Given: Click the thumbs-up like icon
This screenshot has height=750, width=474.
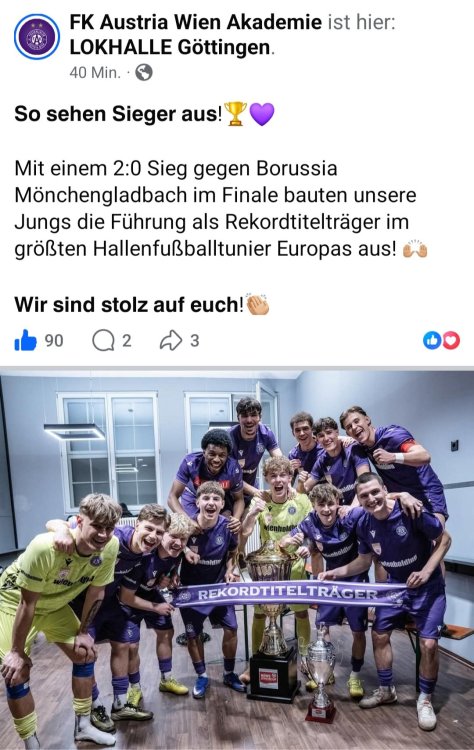Looking at the screenshot, I should [x=25, y=341].
